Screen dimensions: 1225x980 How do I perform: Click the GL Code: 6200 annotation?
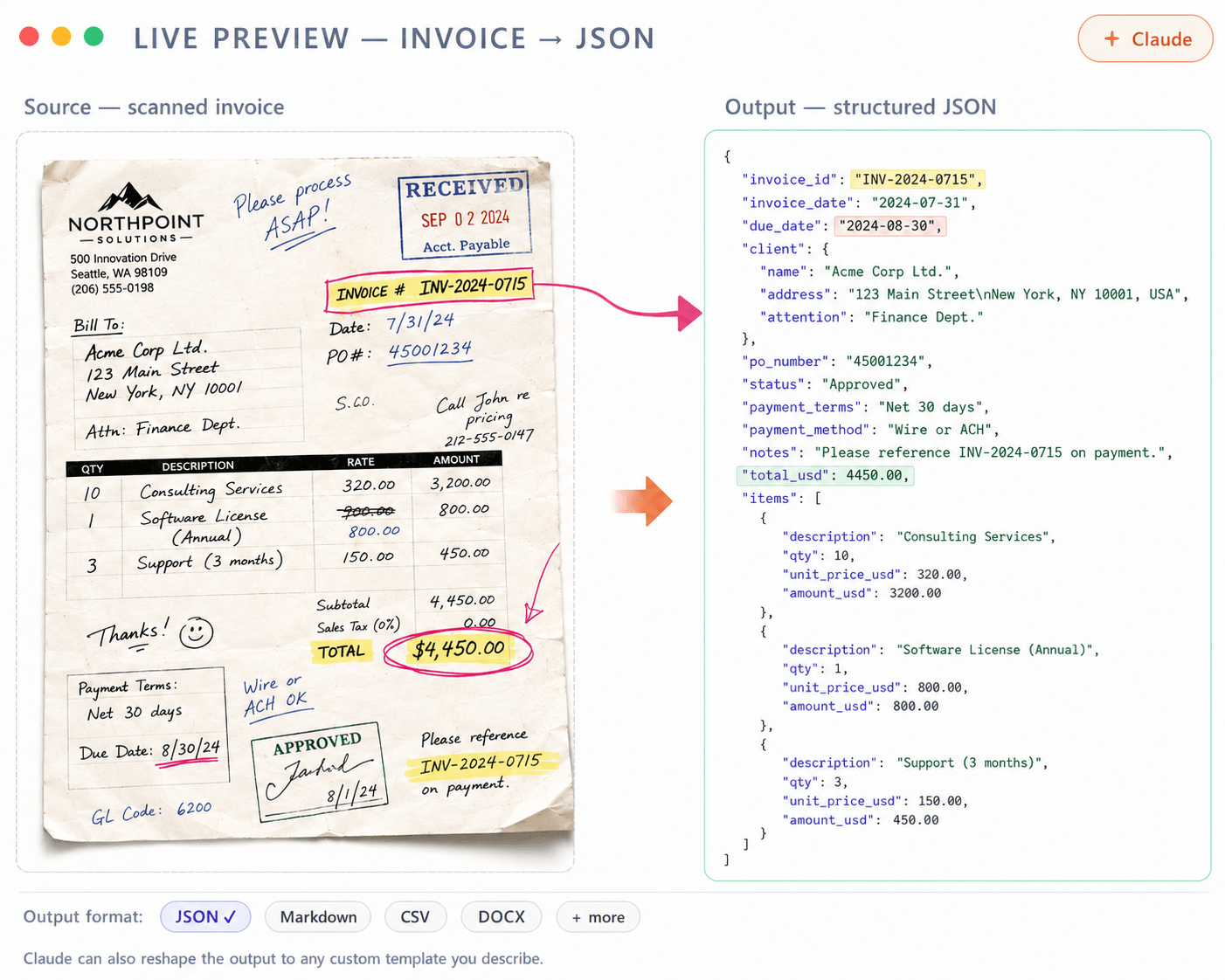point(151,811)
